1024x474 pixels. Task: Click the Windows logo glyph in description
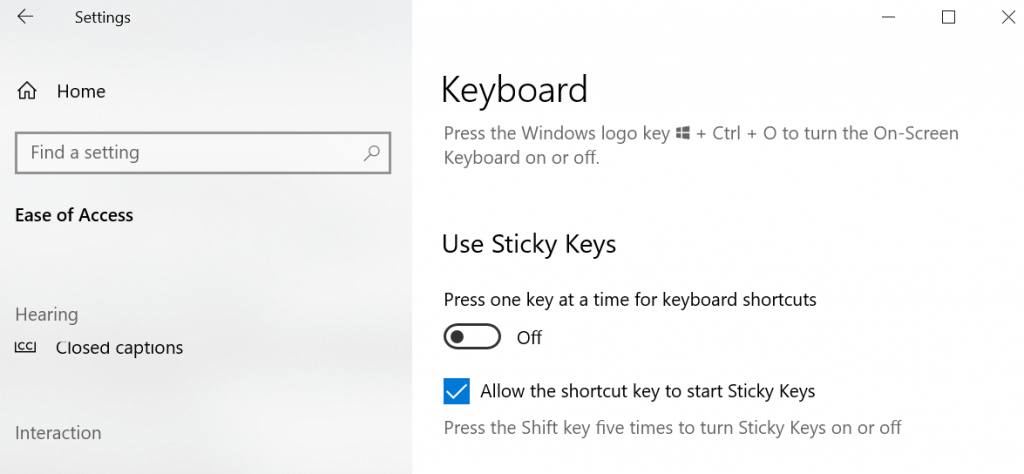(683, 134)
